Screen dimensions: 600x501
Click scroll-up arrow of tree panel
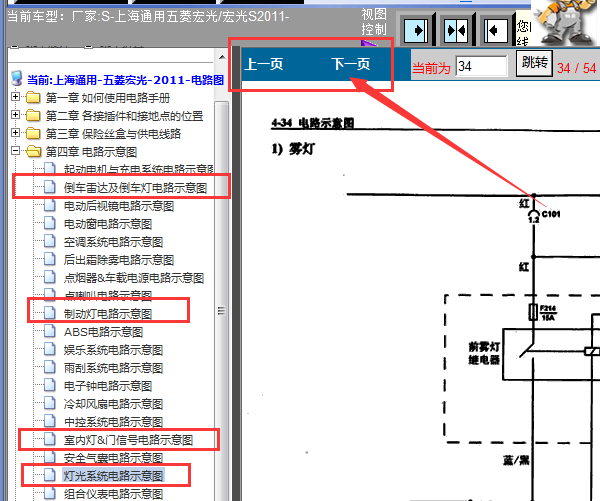[222, 57]
